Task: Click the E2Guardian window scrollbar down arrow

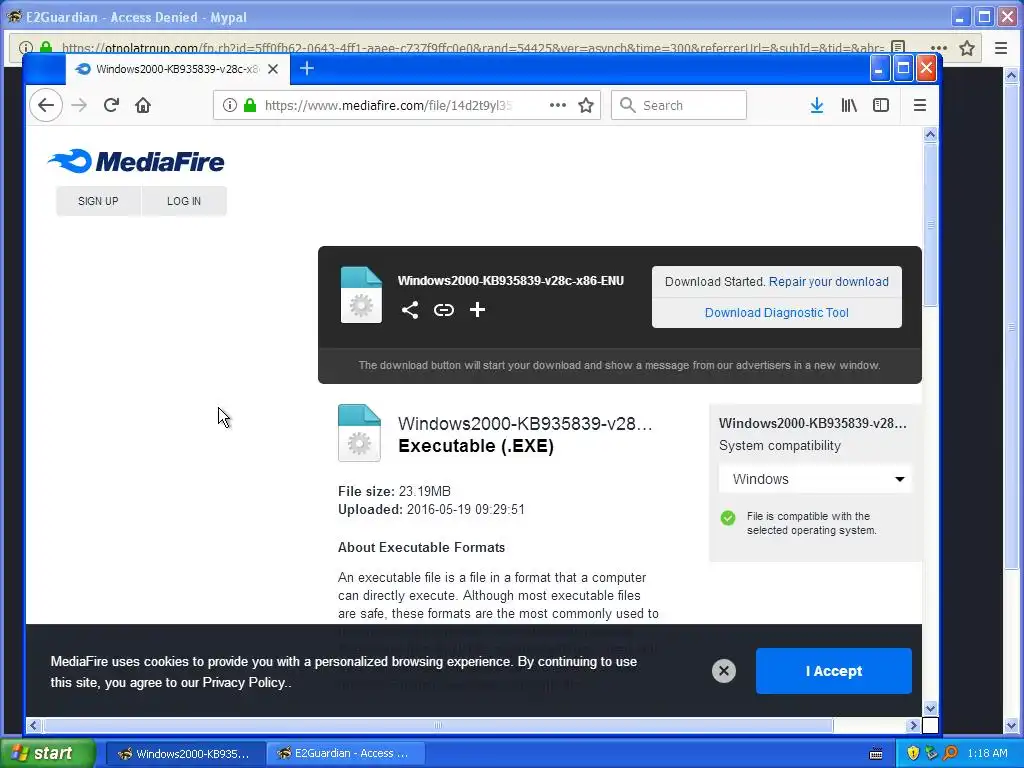Action: click(1012, 725)
